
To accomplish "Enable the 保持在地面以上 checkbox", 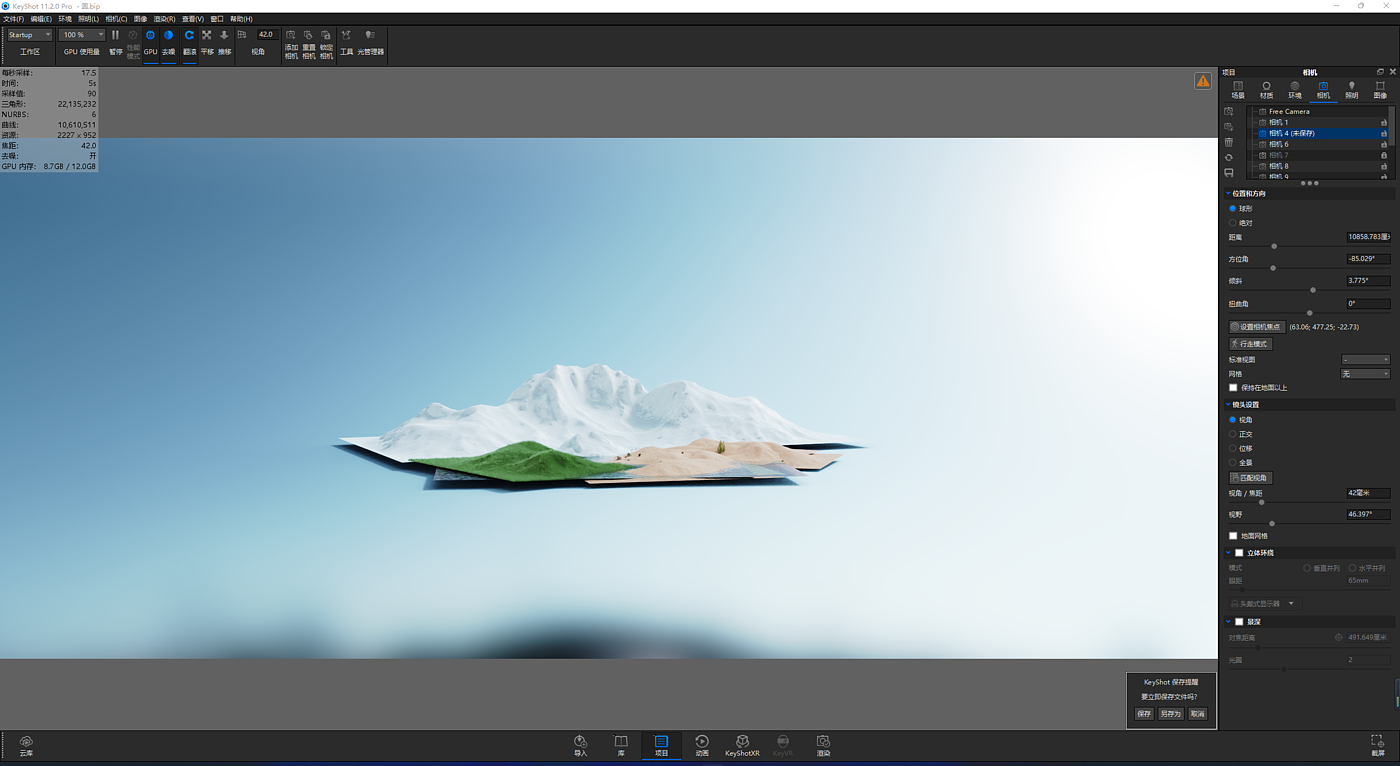I will [1233, 388].
